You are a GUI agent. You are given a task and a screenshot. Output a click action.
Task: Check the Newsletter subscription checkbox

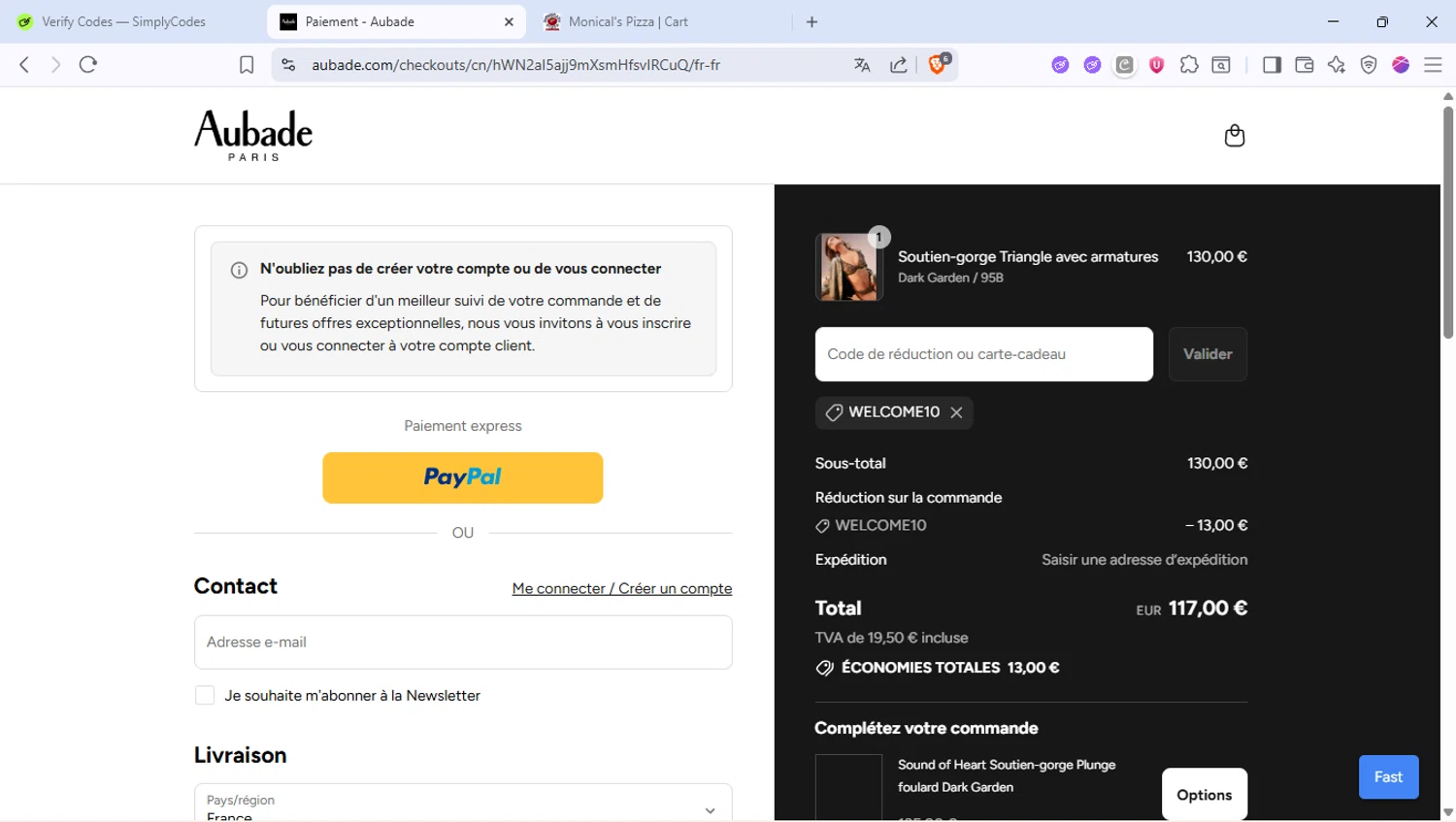(x=205, y=696)
